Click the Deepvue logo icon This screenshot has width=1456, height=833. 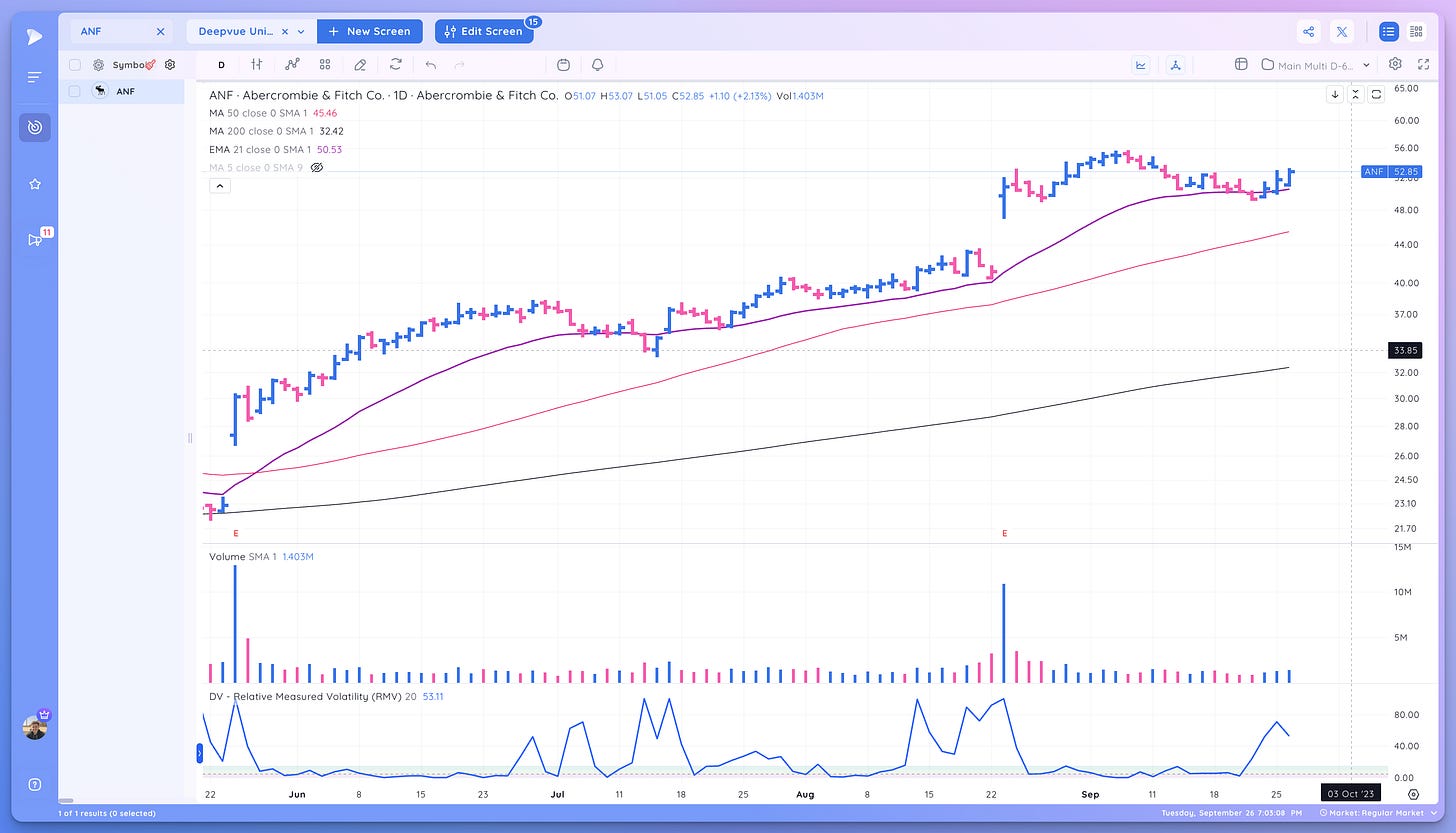coord(34,37)
